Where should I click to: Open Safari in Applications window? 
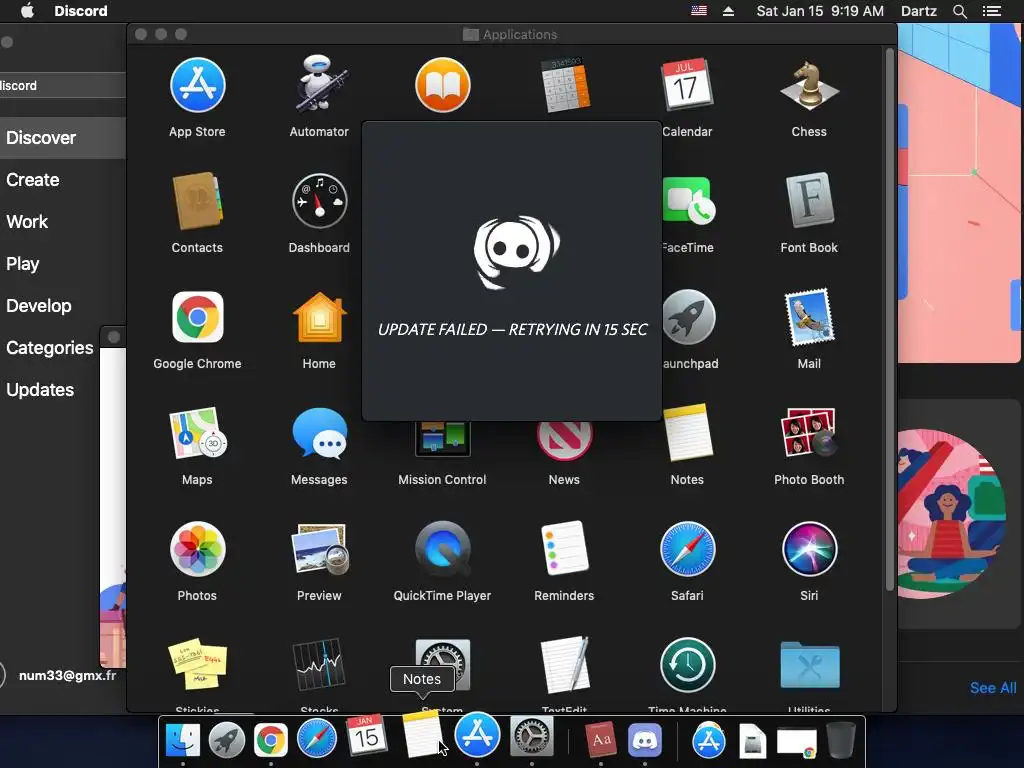pyautogui.click(x=687, y=549)
